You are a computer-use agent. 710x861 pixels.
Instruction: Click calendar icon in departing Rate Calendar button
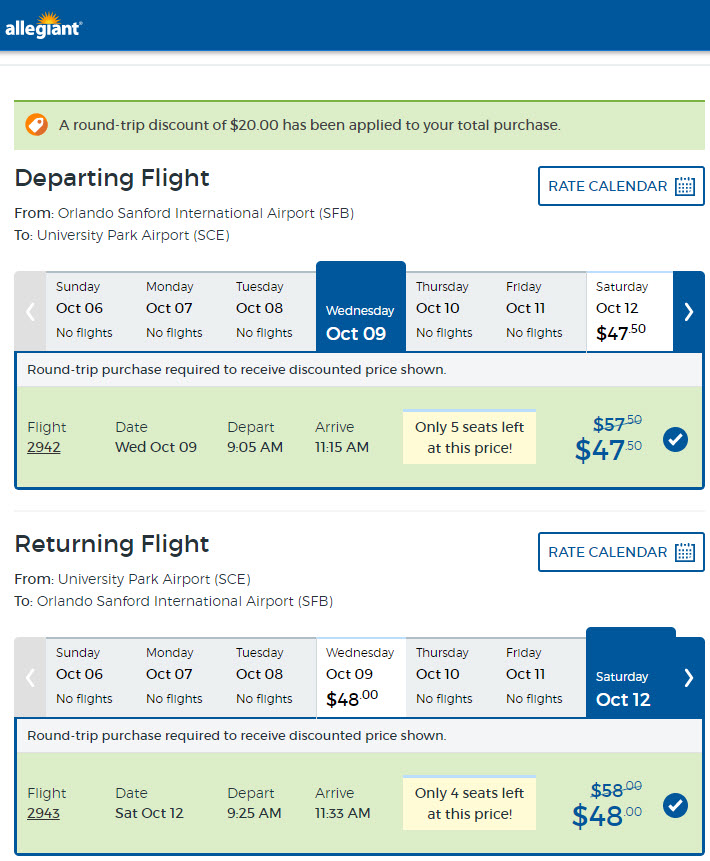coord(685,186)
